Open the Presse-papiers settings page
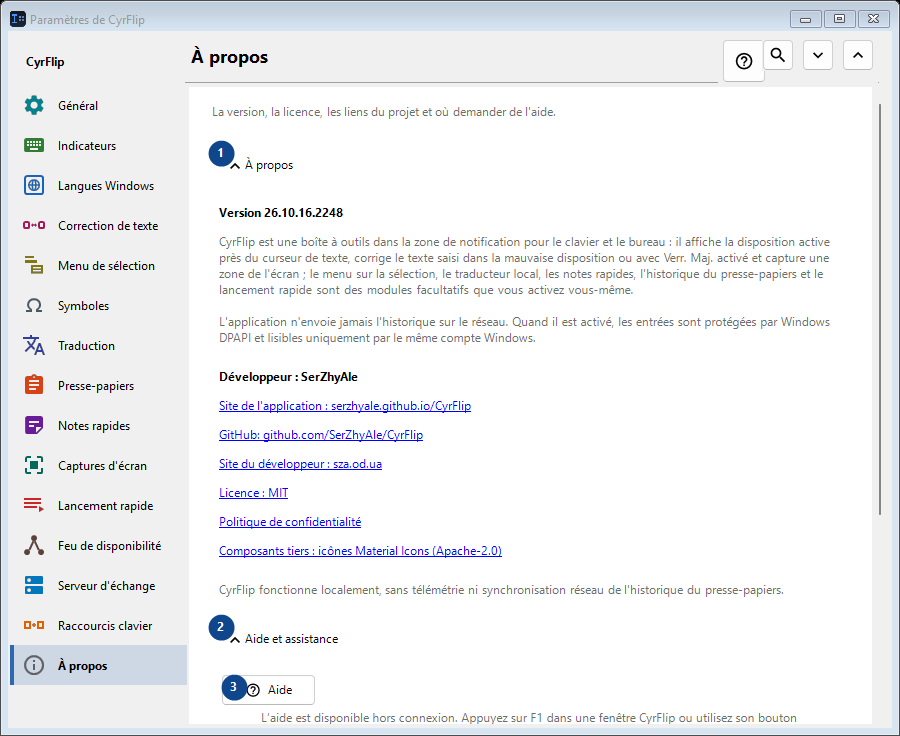This screenshot has width=900, height=736. (x=99, y=385)
